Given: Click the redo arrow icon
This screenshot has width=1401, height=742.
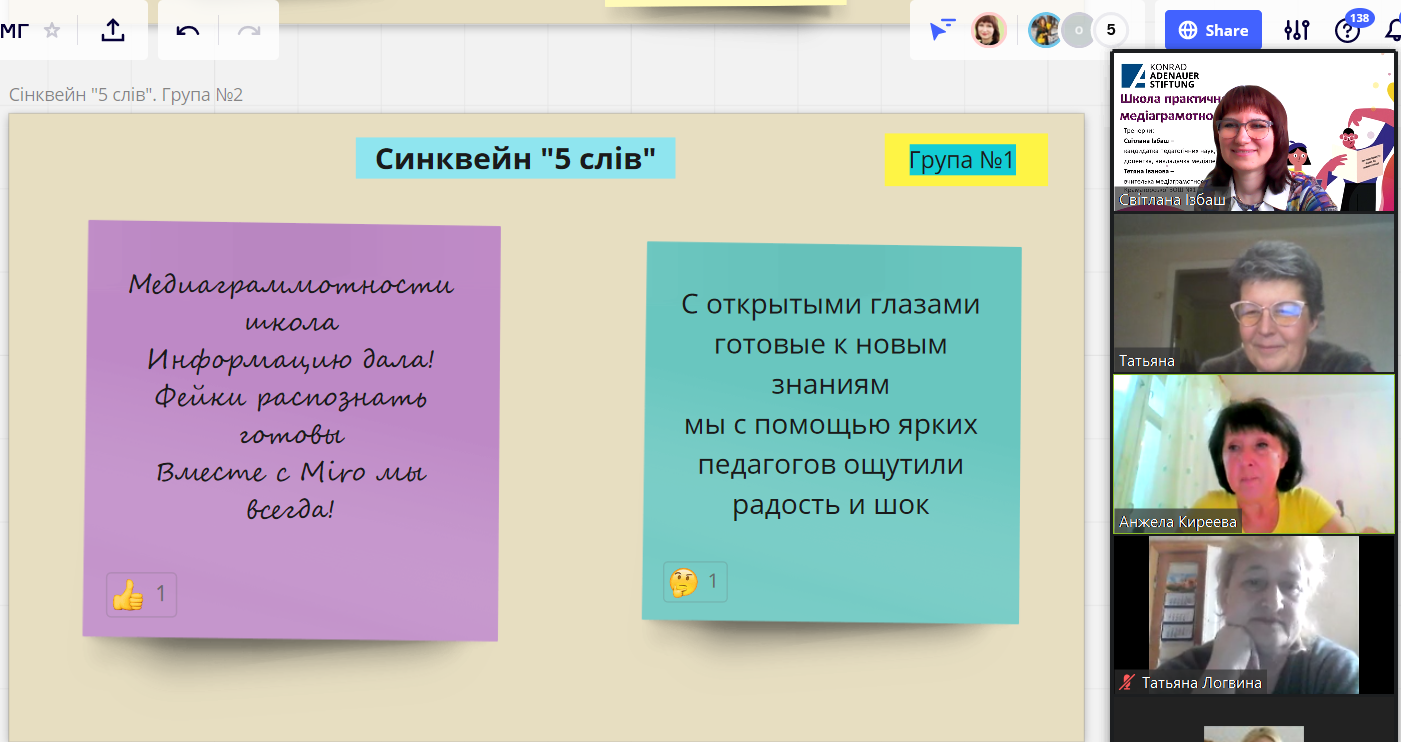Looking at the screenshot, I should (248, 30).
